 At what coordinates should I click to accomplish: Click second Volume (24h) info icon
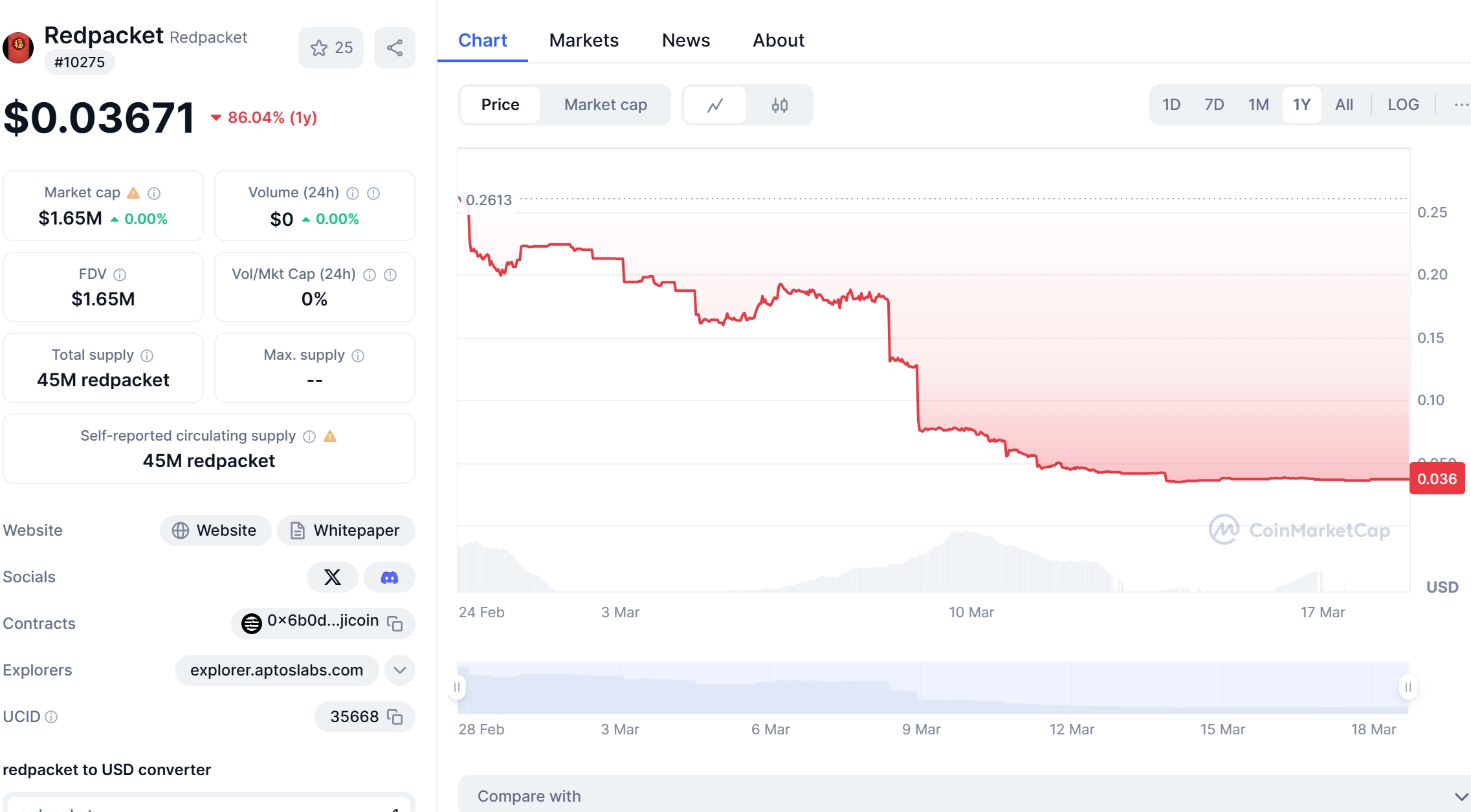373,193
